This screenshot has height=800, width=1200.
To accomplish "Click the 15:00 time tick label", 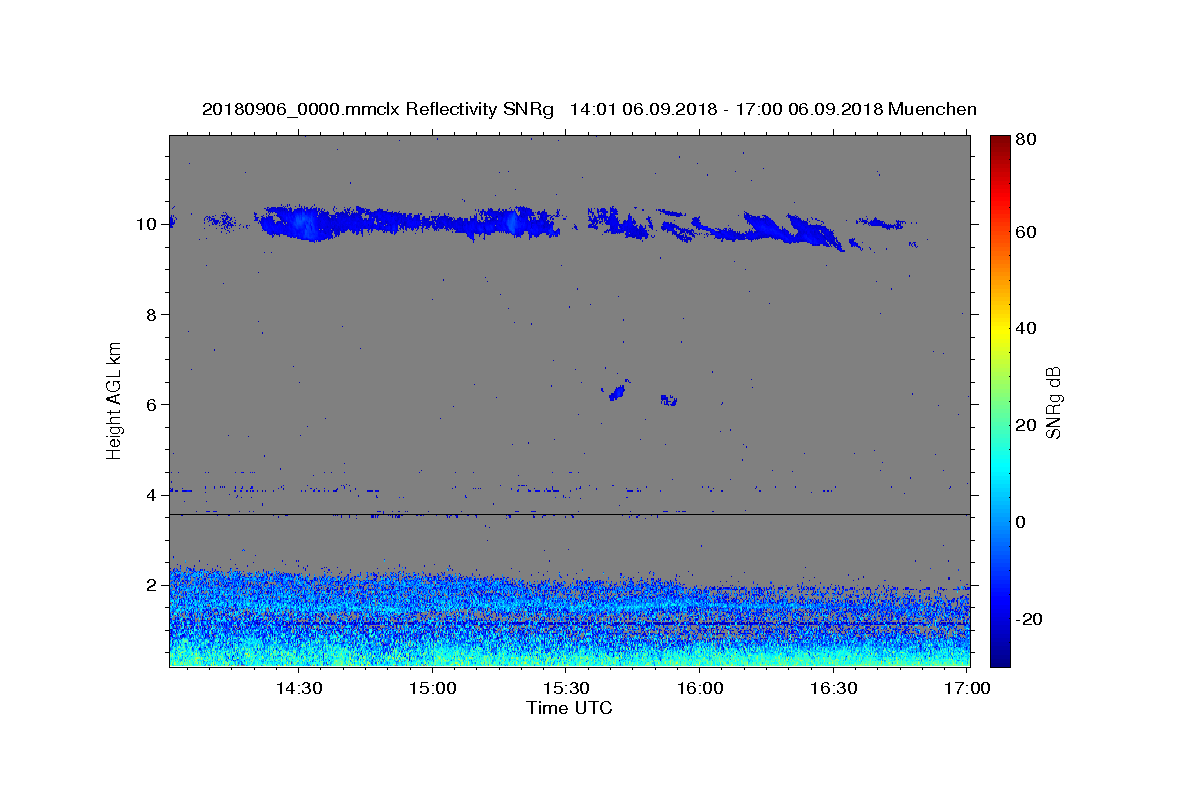I will point(432,689).
